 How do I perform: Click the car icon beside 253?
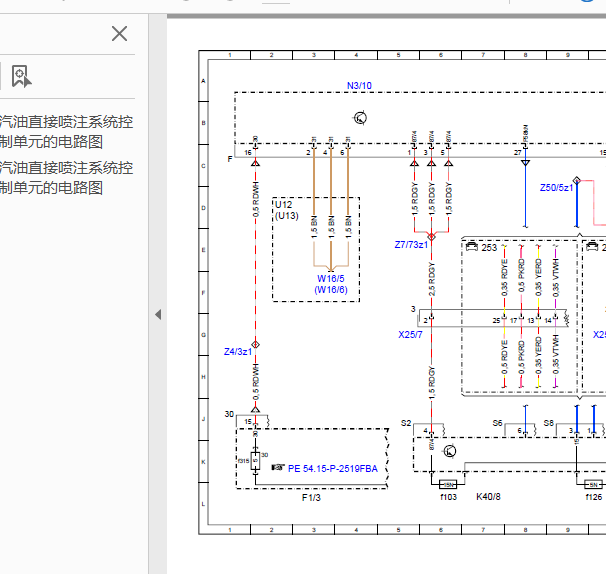pyautogui.click(x=472, y=247)
